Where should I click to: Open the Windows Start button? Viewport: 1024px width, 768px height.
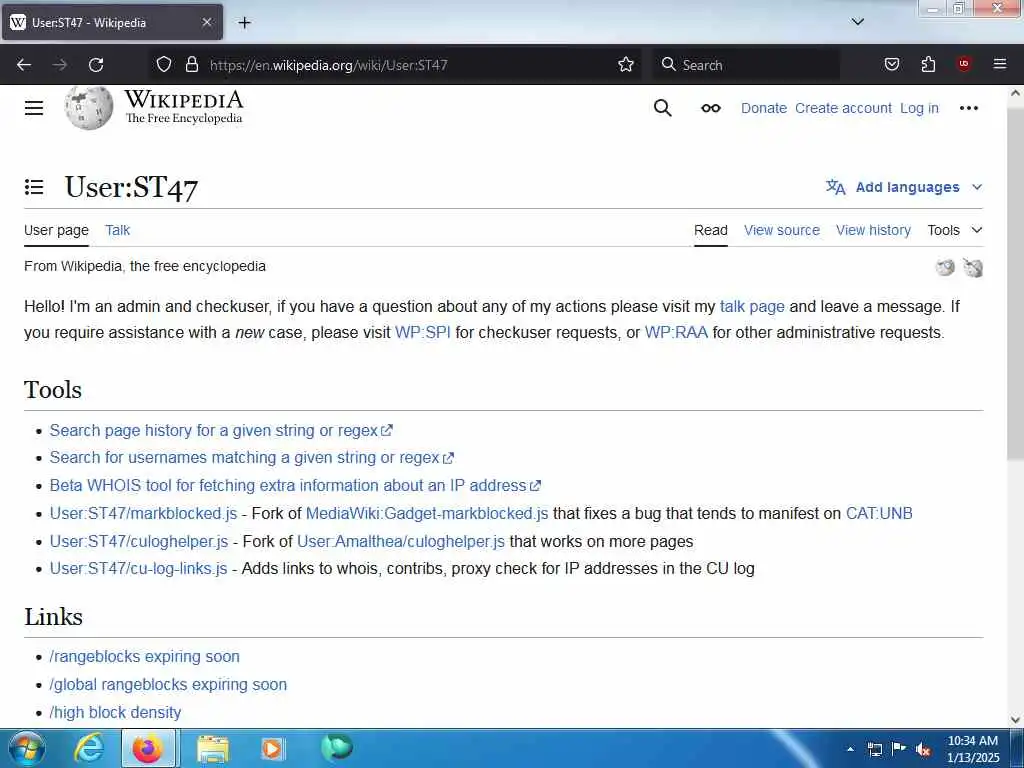[x=27, y=748]
